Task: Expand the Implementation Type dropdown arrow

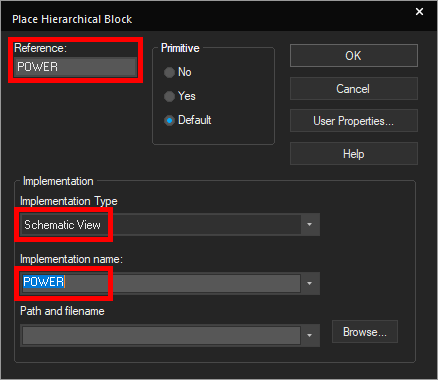Action: tap(309, 225)
